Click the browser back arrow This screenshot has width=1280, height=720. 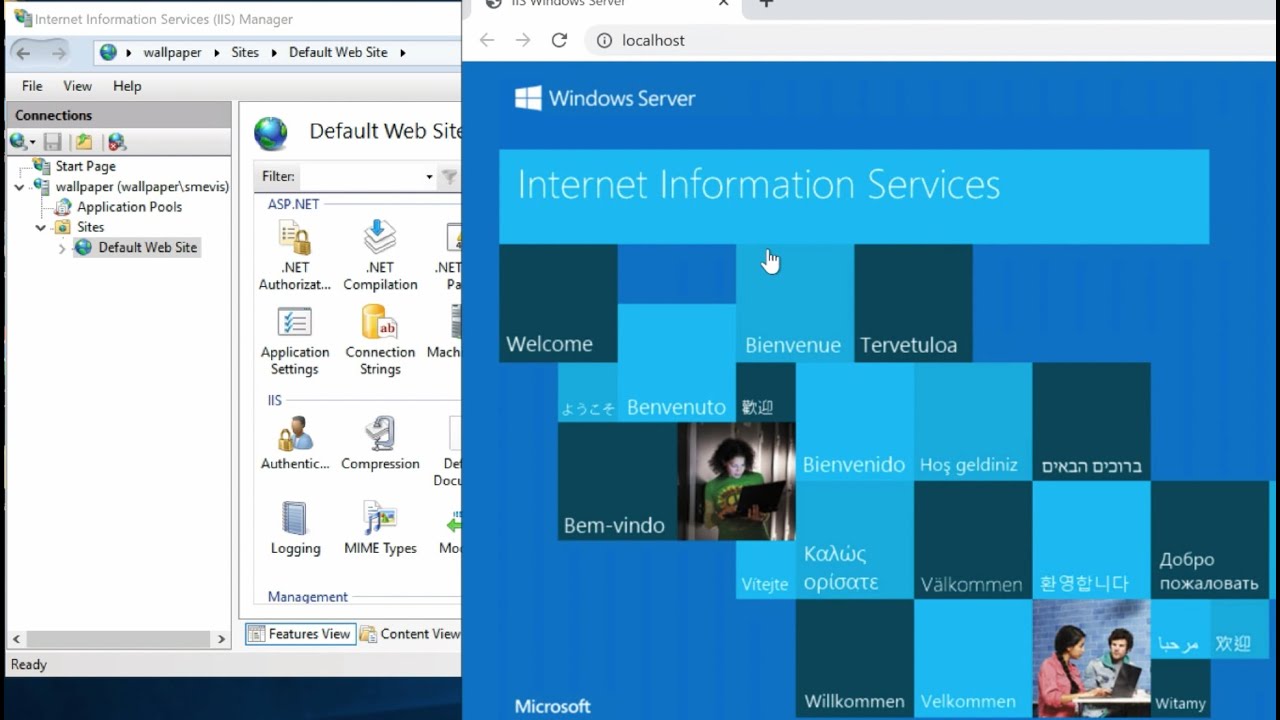click(x=487, y=40)
